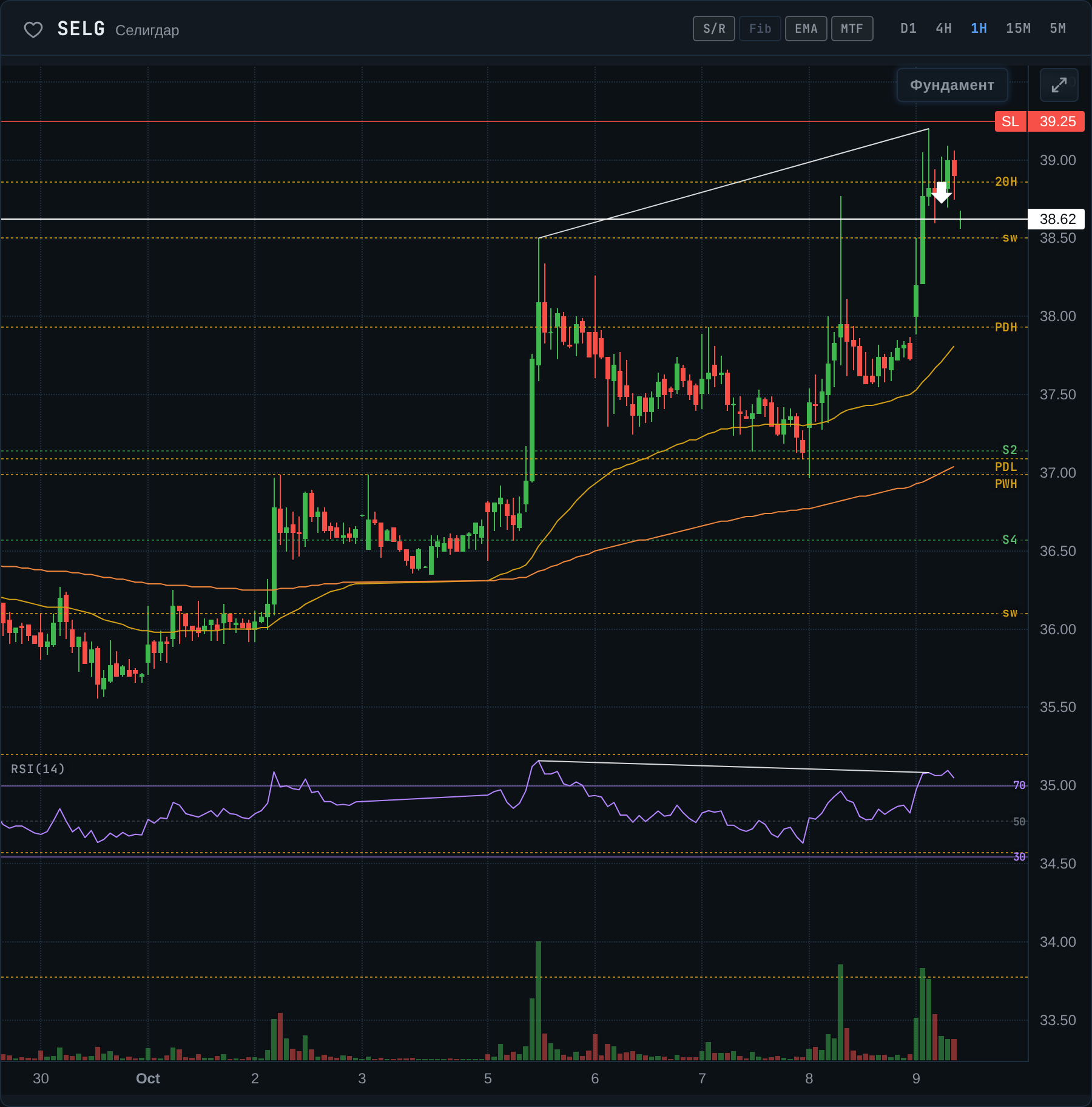Click the RSI 30 level marker
Image resolution: width=1092 pixels, height=1107 pixels.
point(1019,856)
